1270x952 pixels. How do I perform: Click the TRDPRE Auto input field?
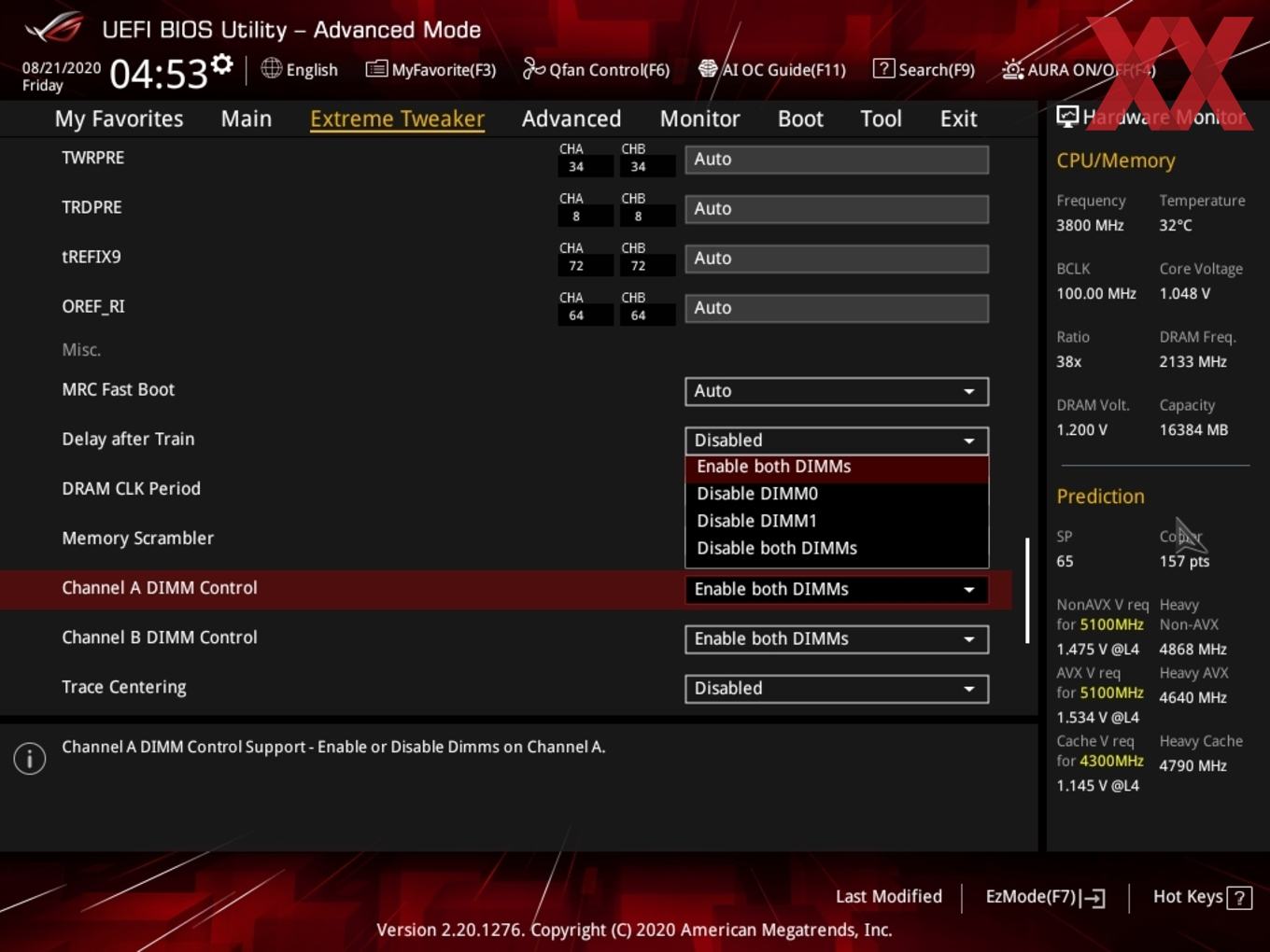(x=837, y=209)
